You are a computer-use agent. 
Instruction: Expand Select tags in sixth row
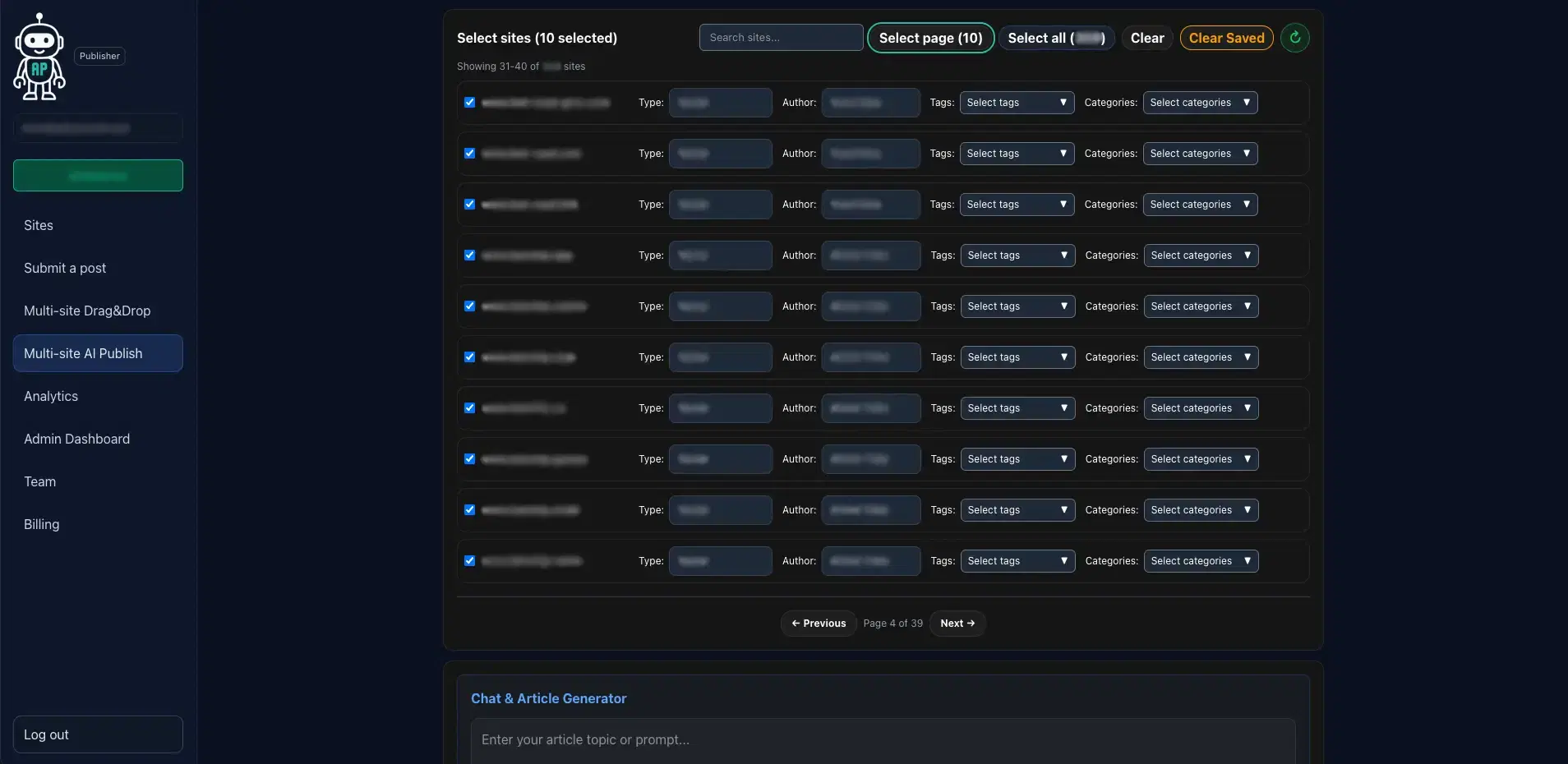coord(1017,357)
